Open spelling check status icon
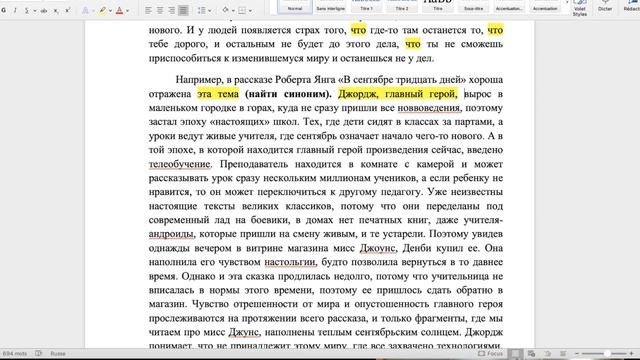 tap(38, 353)
